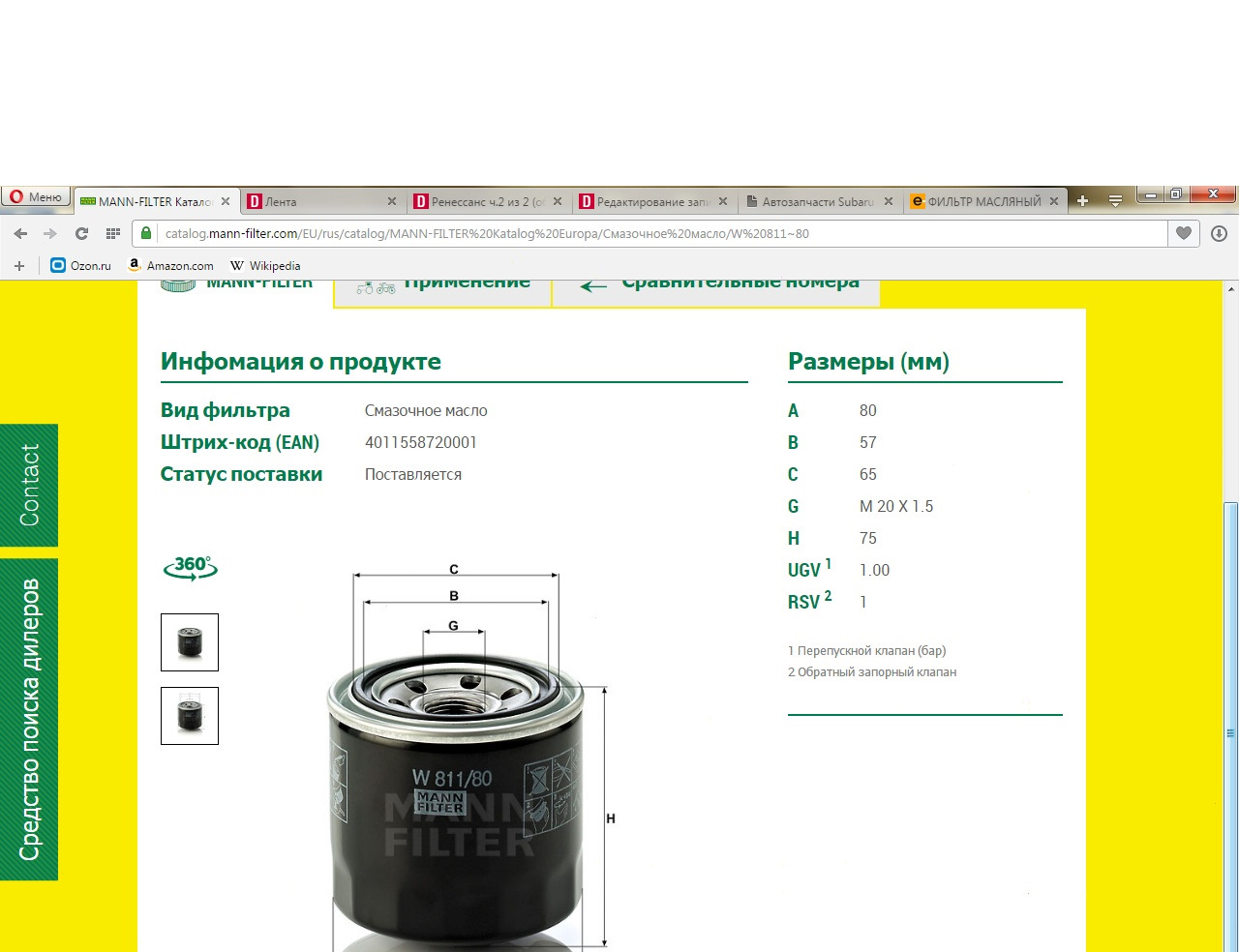The image size is (1239, 952).
Task: Click the 'Статус поставки' label
Action: (x=242, y=474)
